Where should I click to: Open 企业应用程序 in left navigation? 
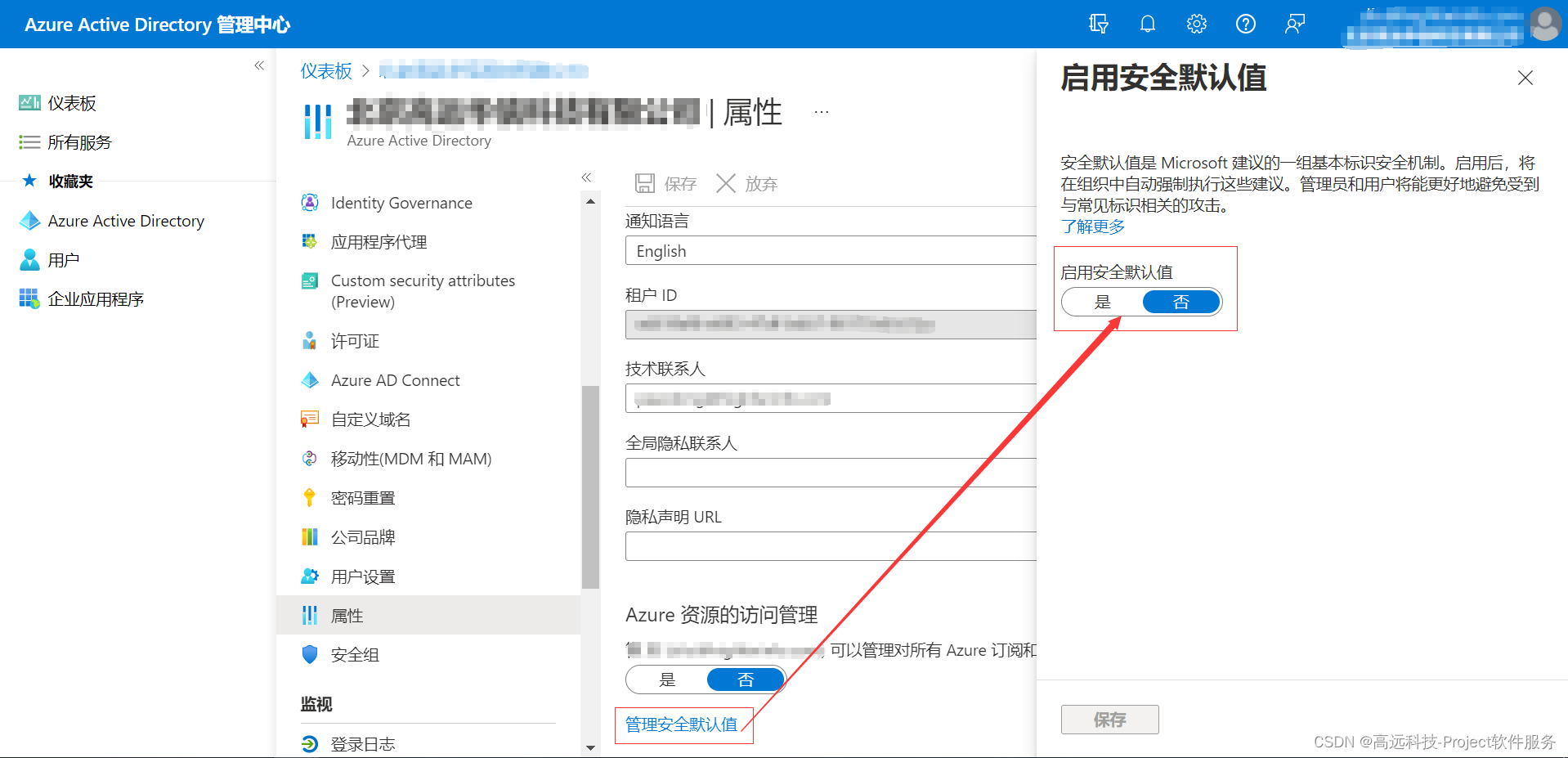click(x=82, y=299)
